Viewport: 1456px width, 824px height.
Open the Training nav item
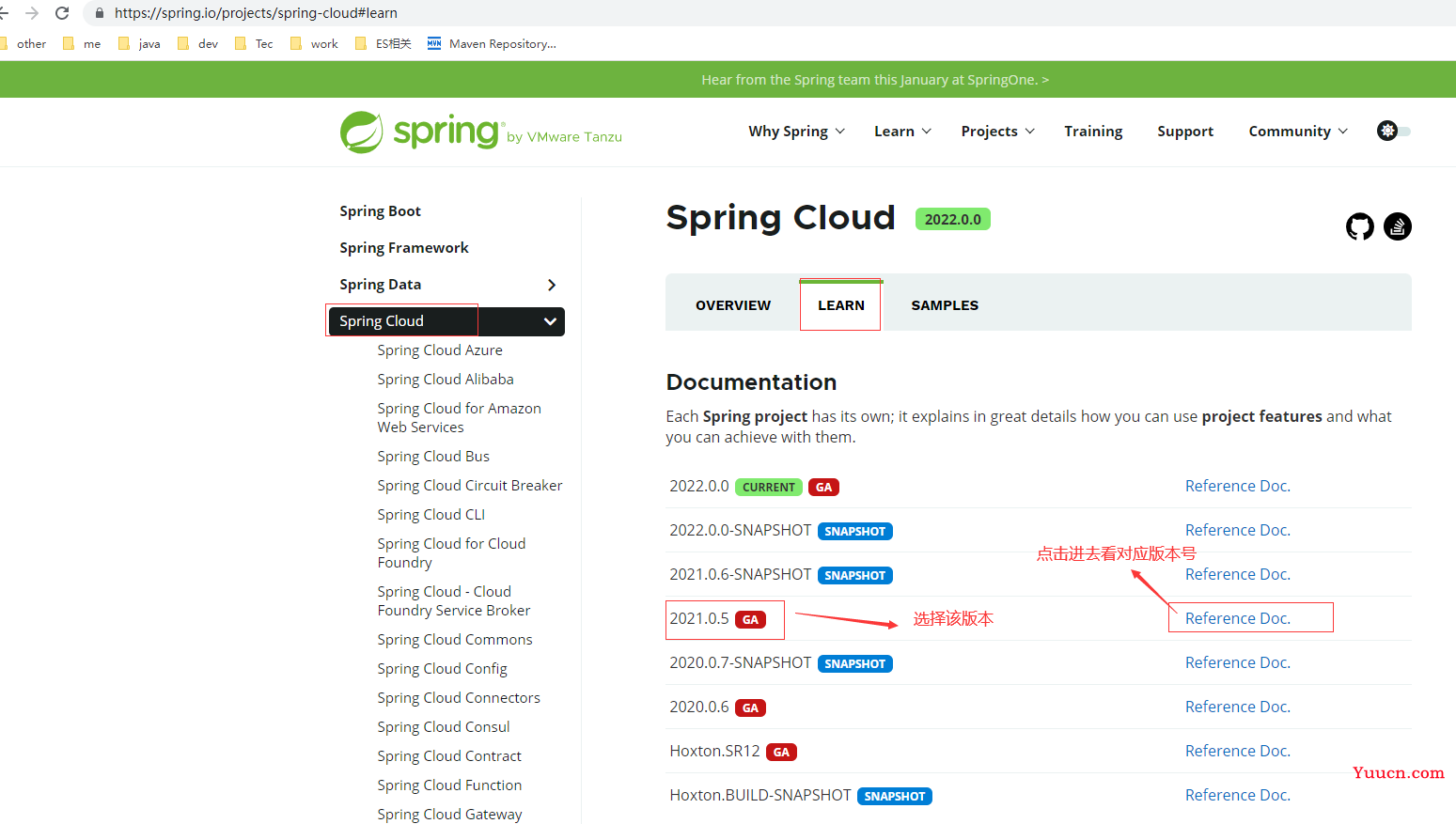click(x=1093, y=132)
